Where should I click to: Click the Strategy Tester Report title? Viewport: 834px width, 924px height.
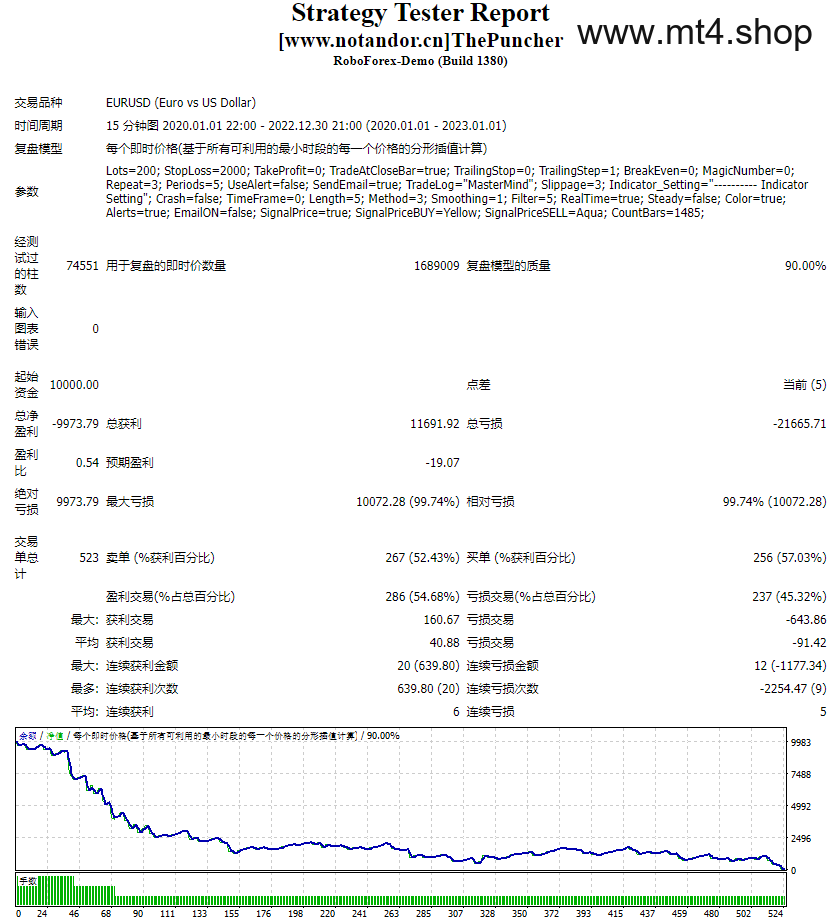[x=420, y=13]
